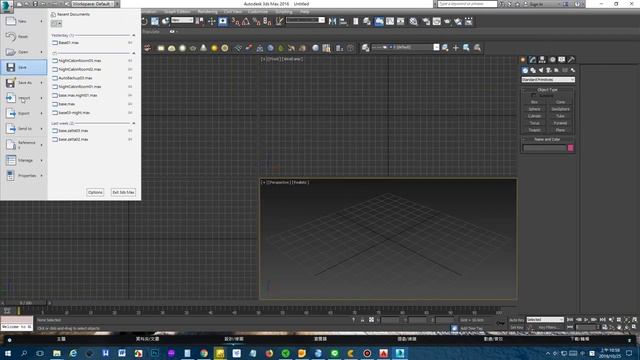Pin Base01.max in recent documents

tap(130, 42)
